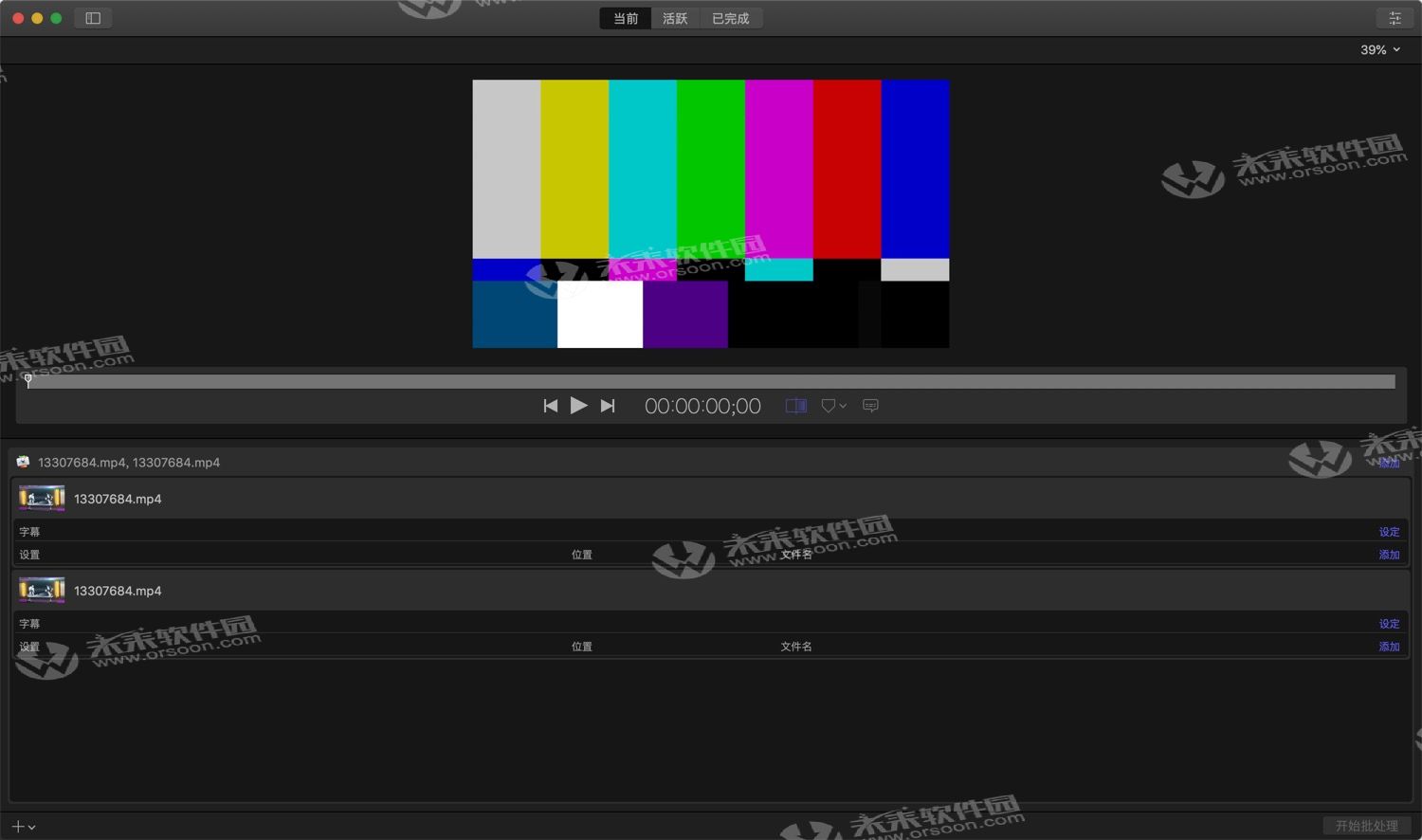The image size is (1422, 840).
Task: Click the batch job icon beside 13307684.mp4 title
Action: pyautogui.click(x=22, y=462)
